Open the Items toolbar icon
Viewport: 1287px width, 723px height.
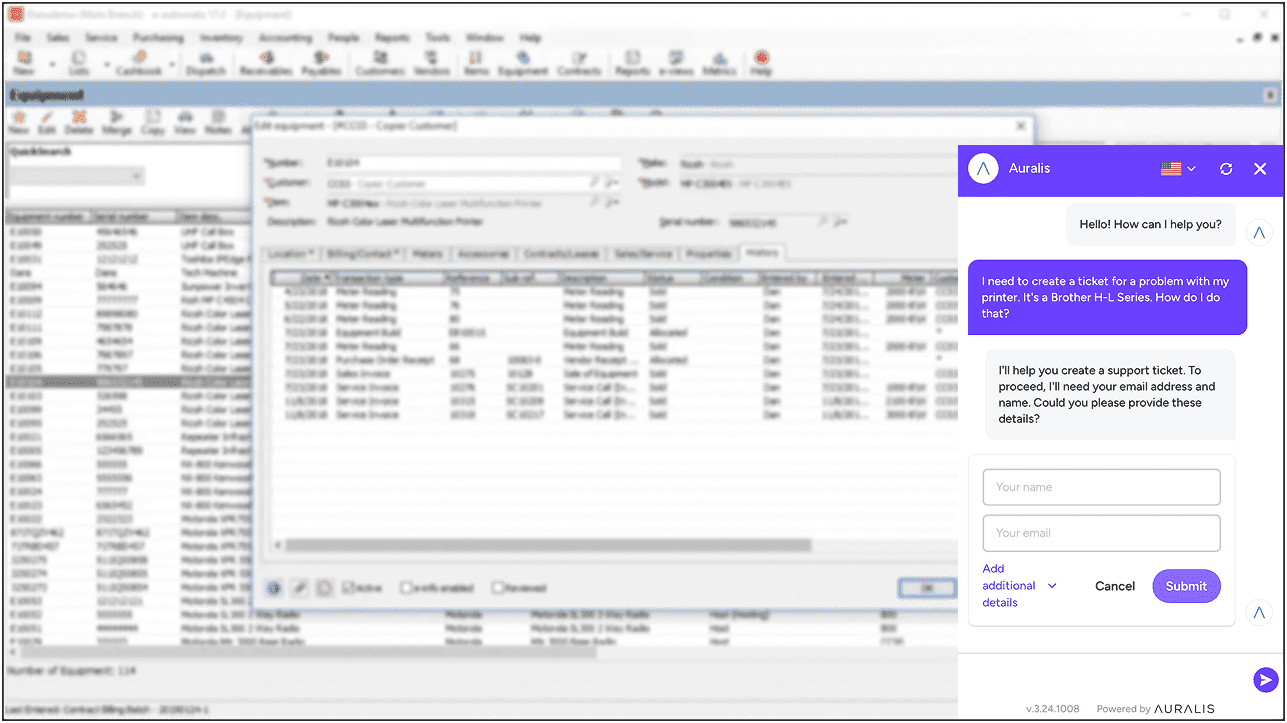476,63
